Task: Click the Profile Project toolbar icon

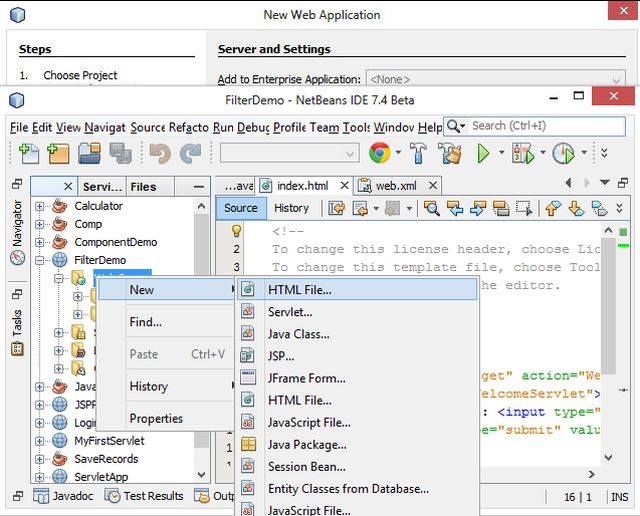Action: click(563, 153)
